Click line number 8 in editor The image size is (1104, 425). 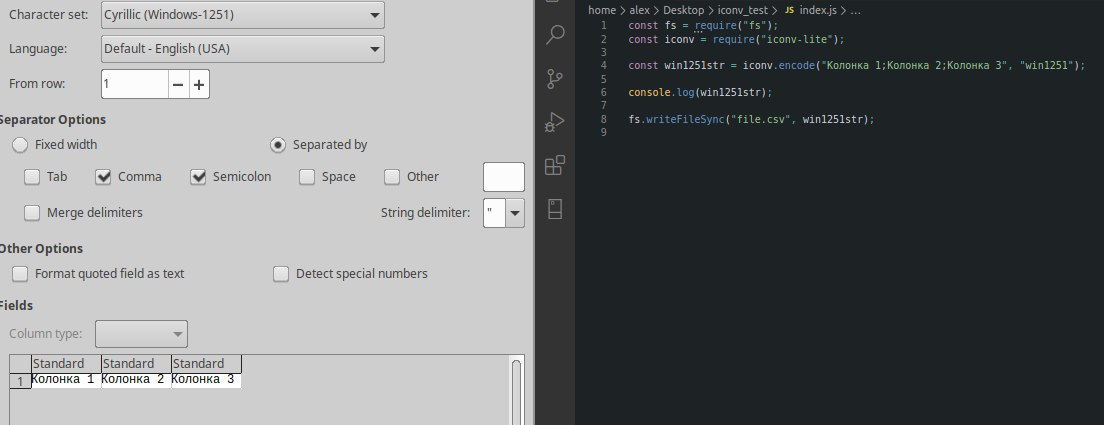click(x=603, y=120)
